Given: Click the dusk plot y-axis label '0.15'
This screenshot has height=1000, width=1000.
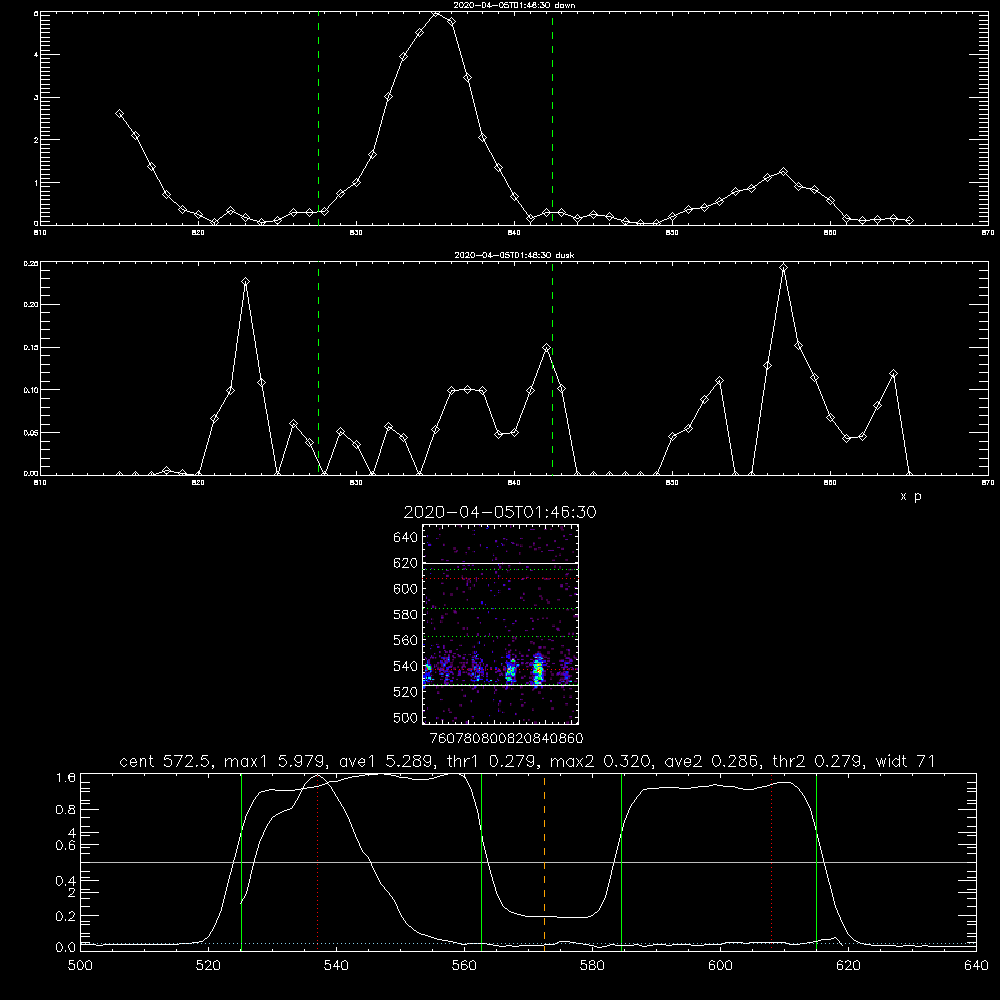Looking at the screenshot, I should click(x=31, y=348).
